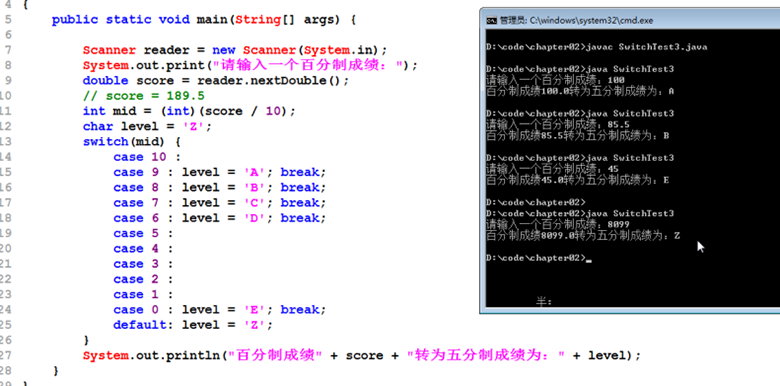The height and width of the screenshot is (386, 780).
Task: Click the IME half-width indicator in the console
Action: [544, 301]
